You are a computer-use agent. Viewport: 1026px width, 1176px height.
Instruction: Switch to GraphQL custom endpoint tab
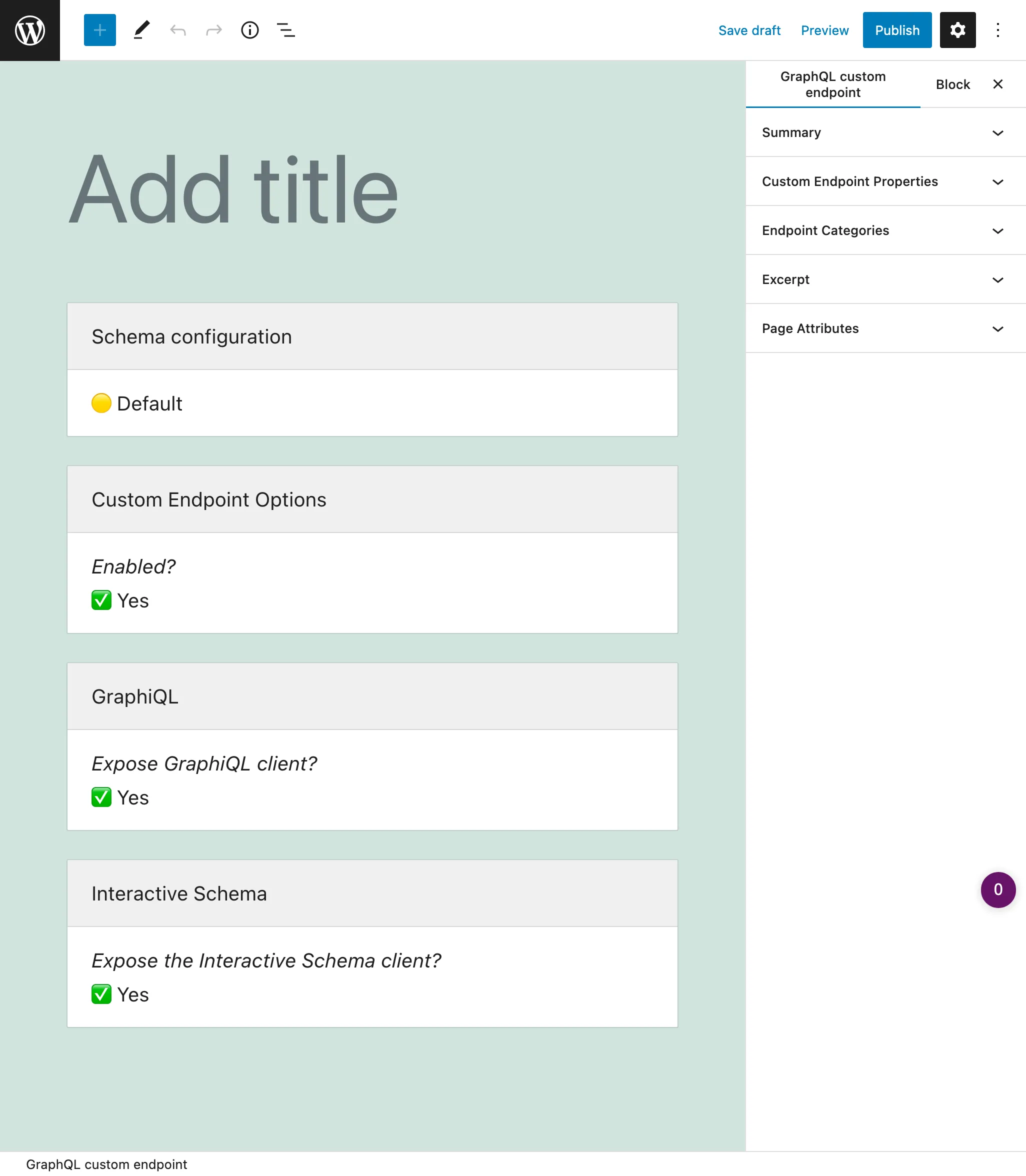coord(832,84)
